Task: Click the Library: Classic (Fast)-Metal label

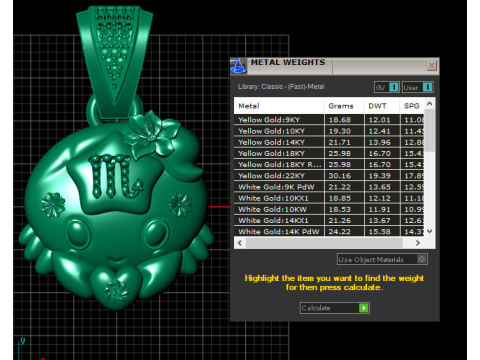Action: 281,87
